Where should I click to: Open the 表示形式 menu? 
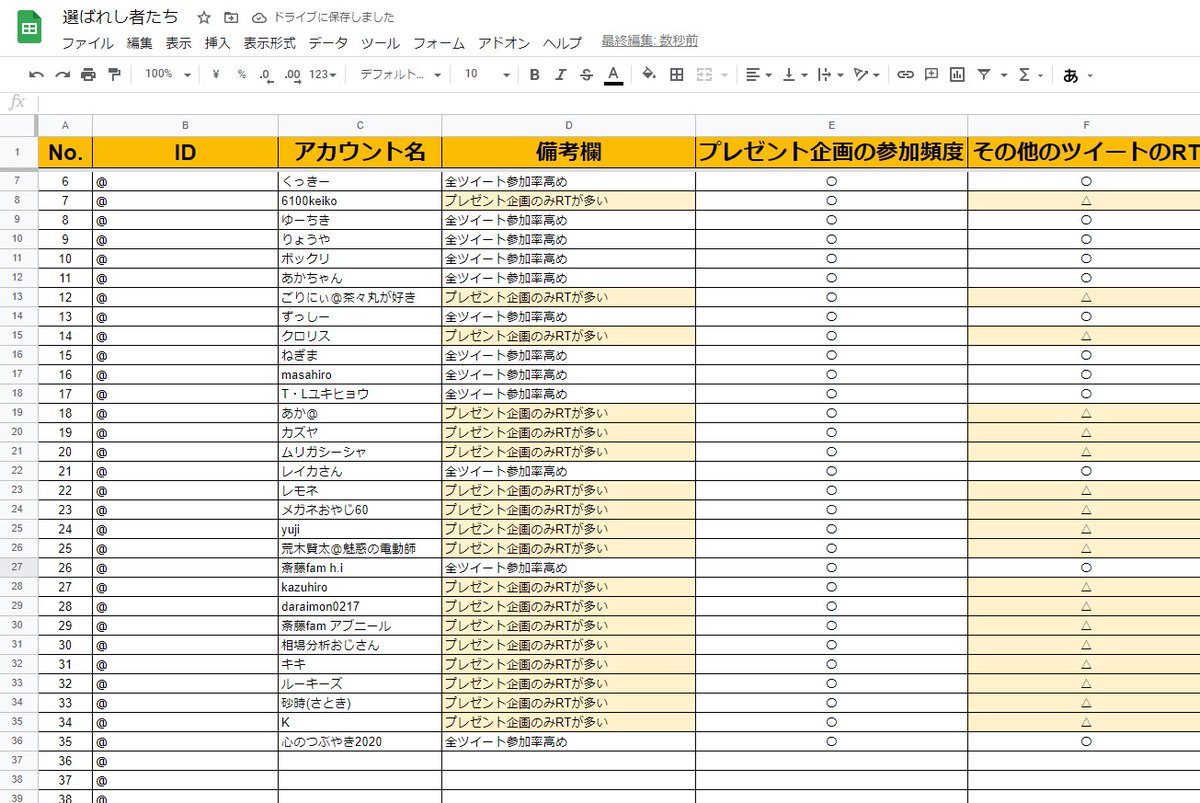(x=269, y=43)
